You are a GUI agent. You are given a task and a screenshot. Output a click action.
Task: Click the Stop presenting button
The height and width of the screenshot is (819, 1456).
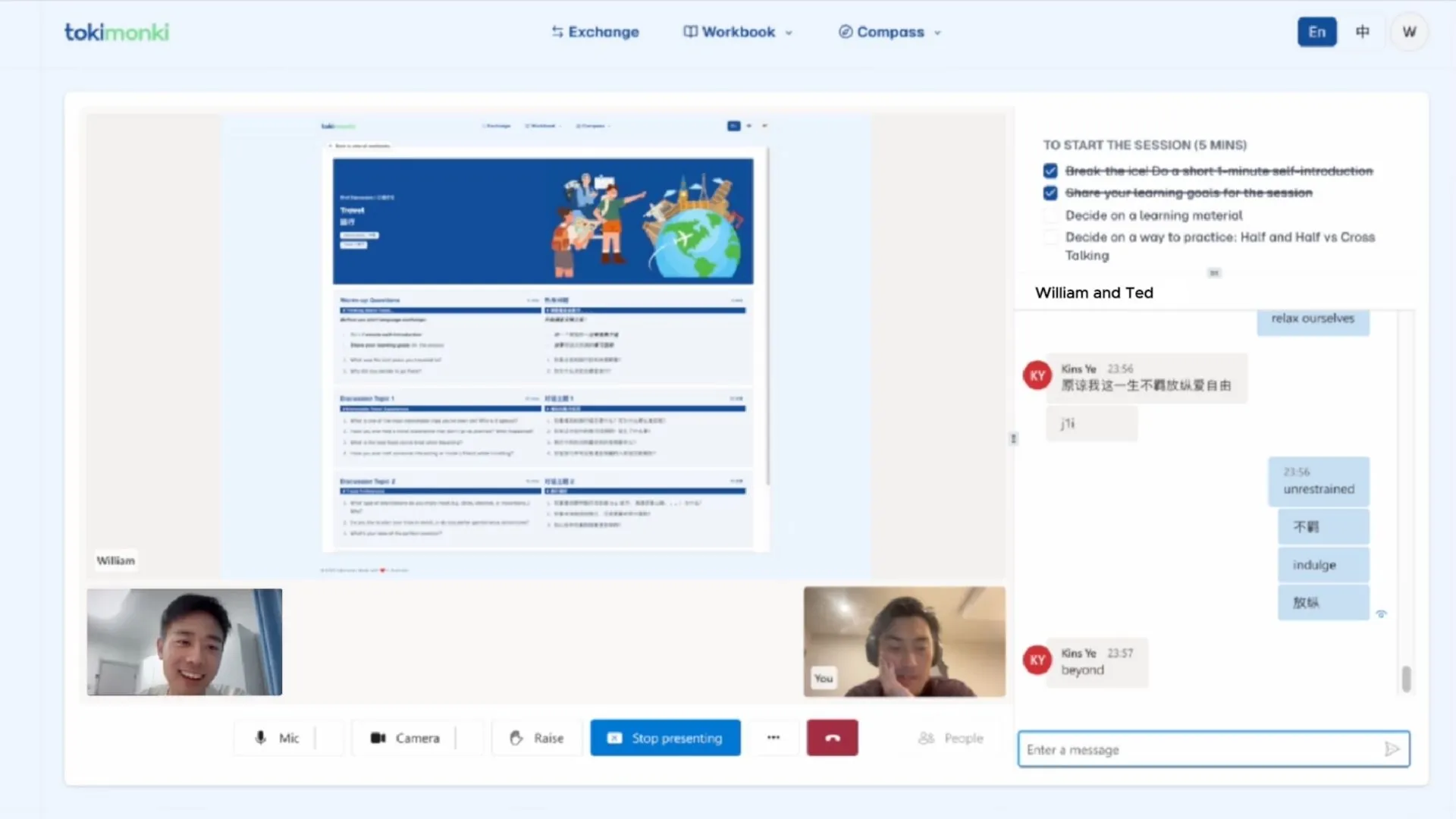tap(665, 738)
